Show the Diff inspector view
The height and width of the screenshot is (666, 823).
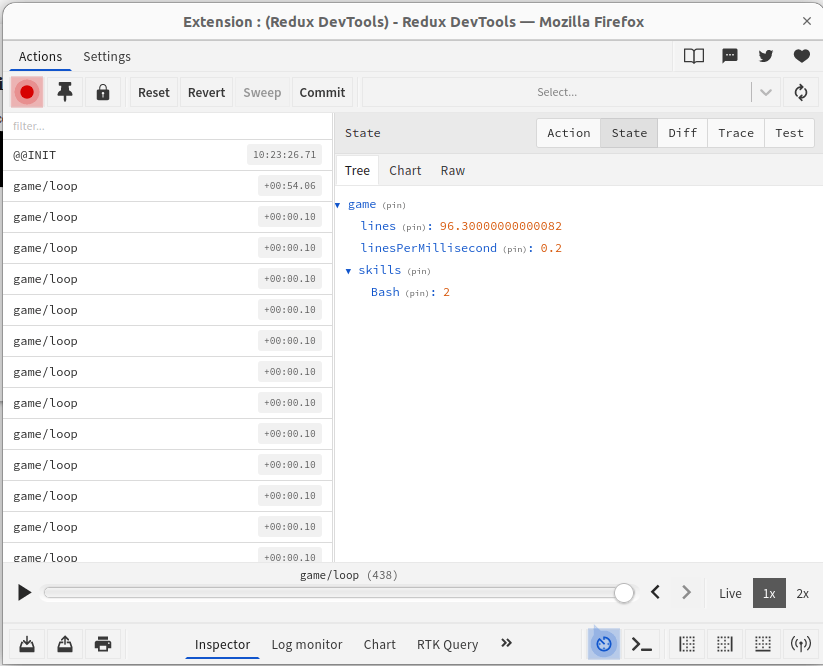click(682, 133)
